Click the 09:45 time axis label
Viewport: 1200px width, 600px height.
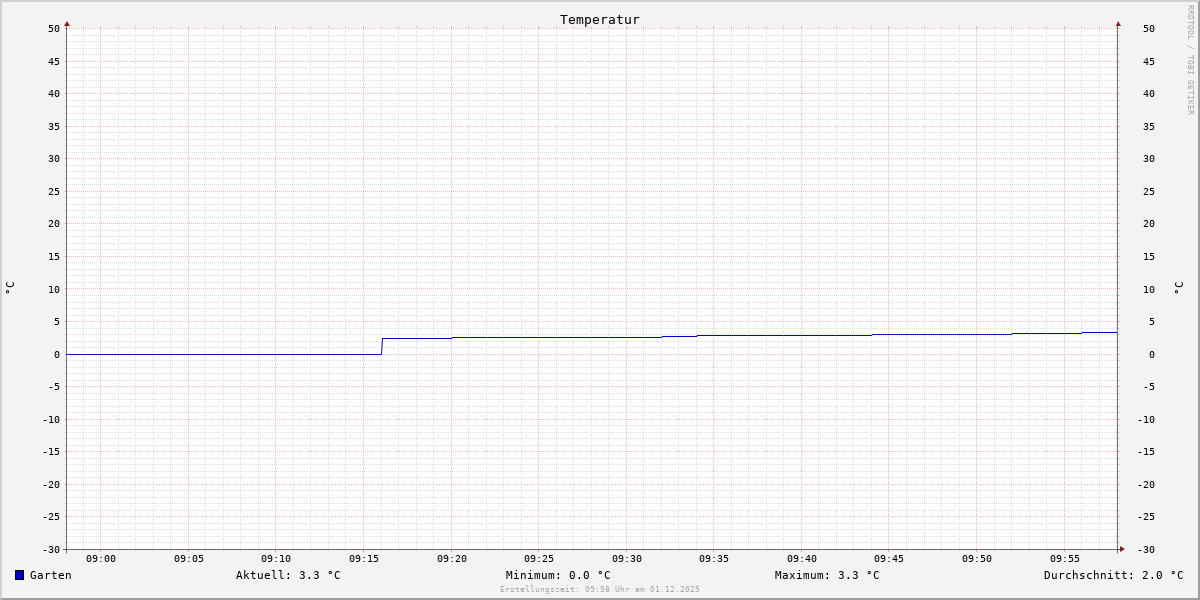889,559
